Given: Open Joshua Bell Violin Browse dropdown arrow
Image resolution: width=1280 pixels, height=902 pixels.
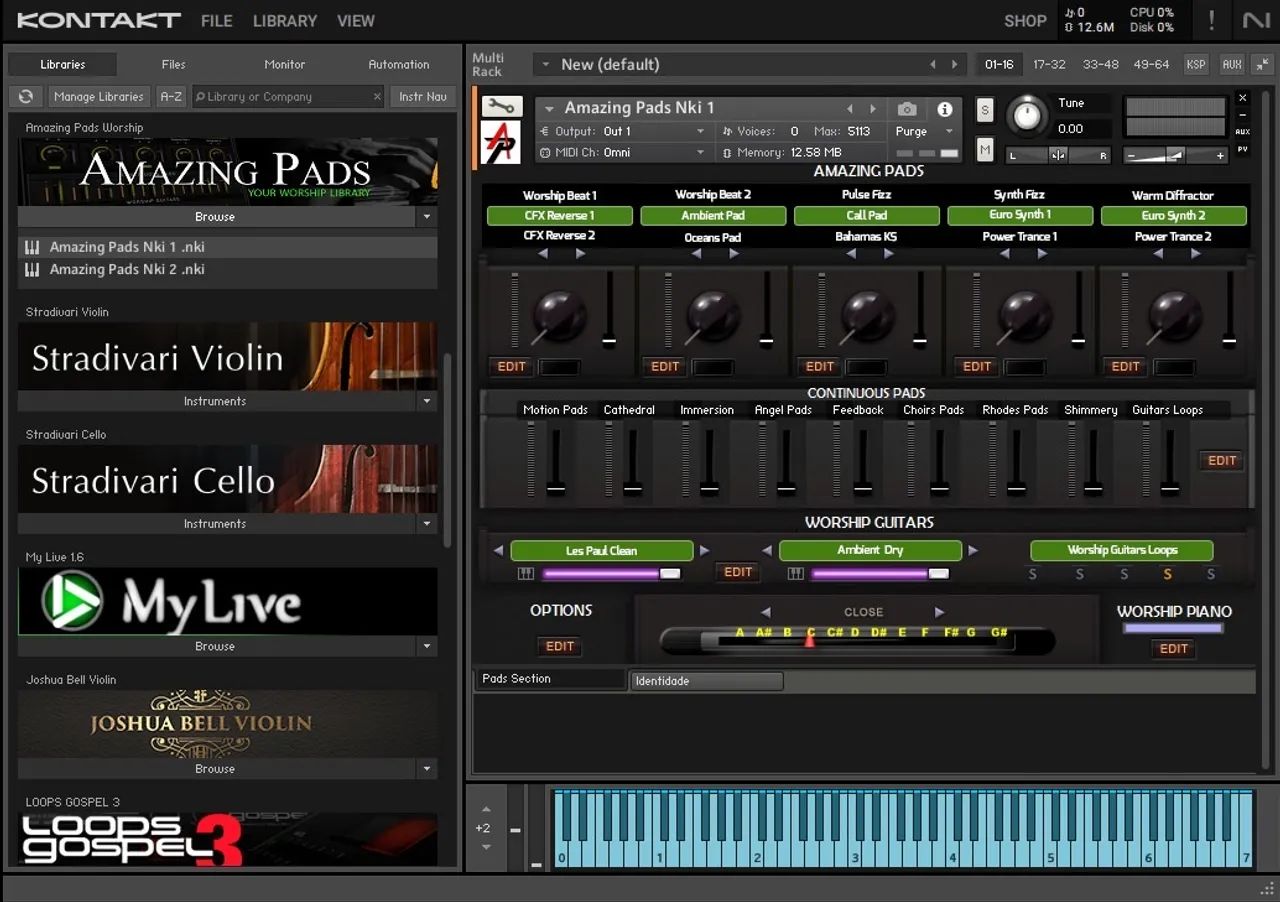Looking at the screenshot, I should coord(427,769).
